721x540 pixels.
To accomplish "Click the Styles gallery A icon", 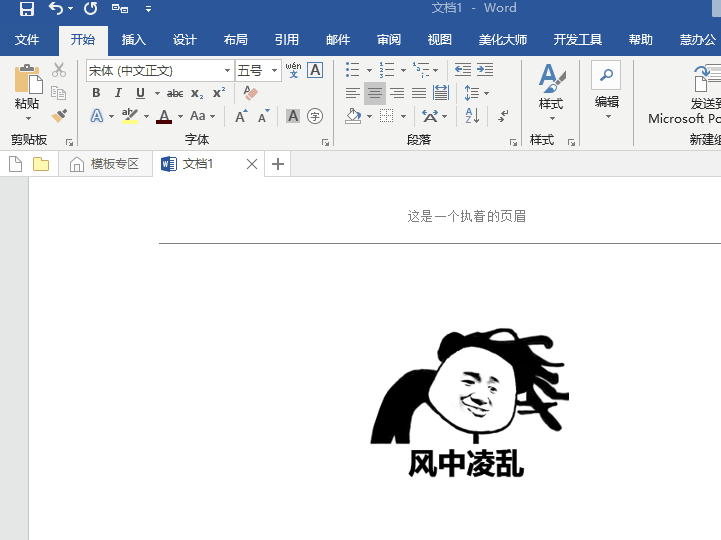I will coord(551,78).
